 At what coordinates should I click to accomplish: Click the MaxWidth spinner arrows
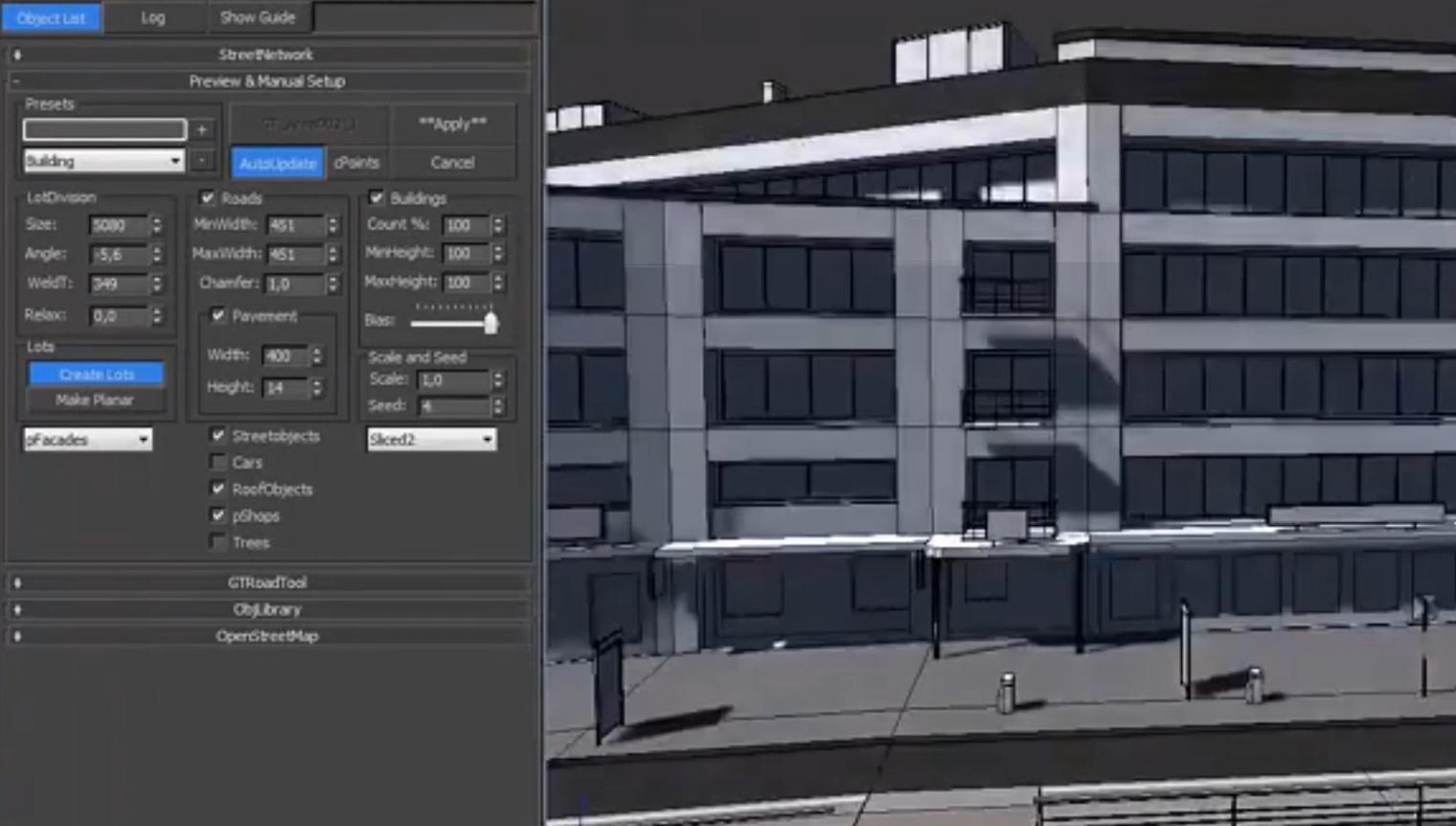coord(332,254)
